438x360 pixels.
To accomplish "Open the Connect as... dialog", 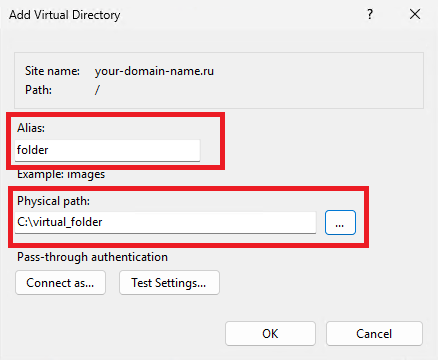I will 60,283.
